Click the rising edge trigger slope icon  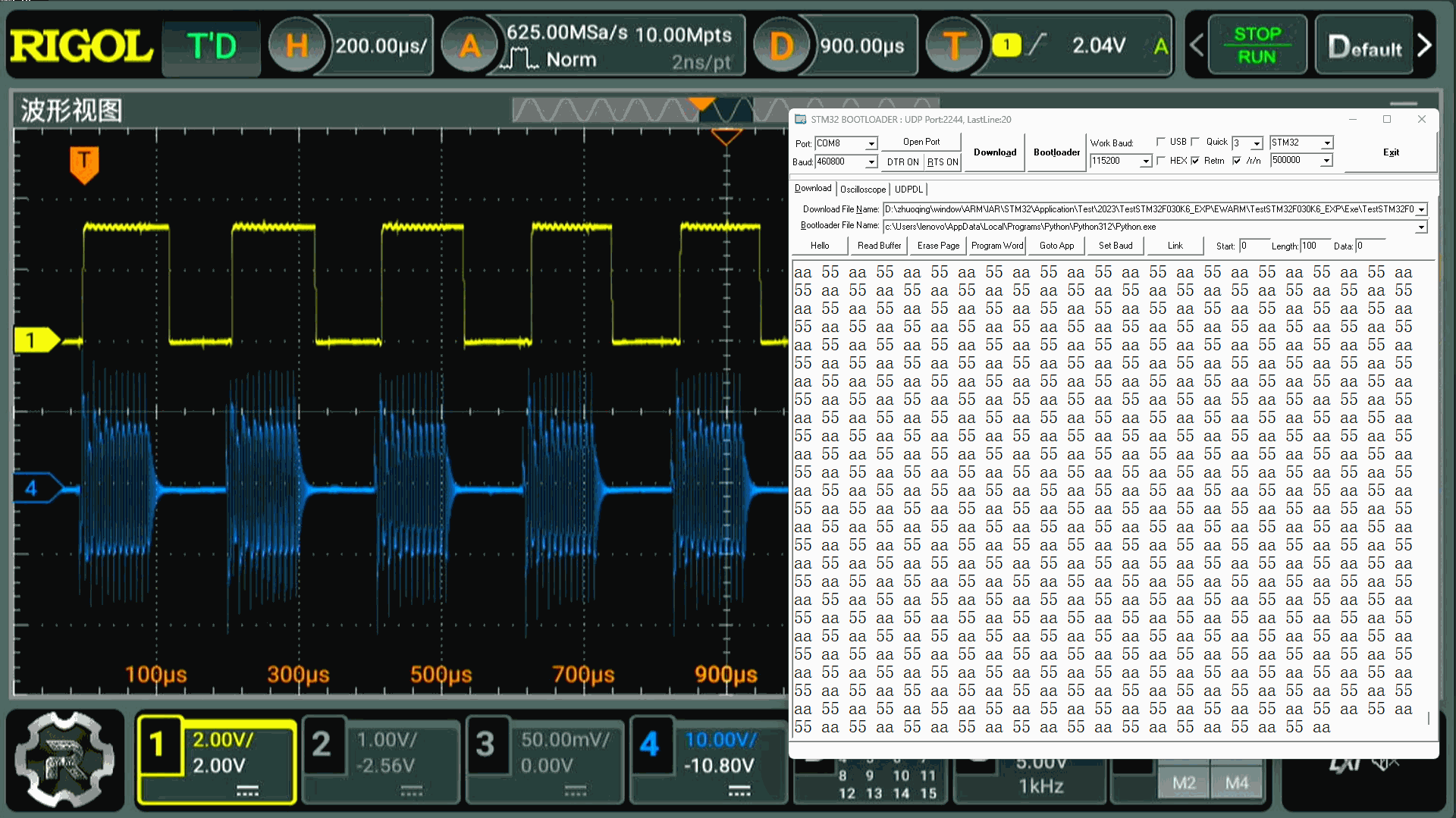[1037, 45]
